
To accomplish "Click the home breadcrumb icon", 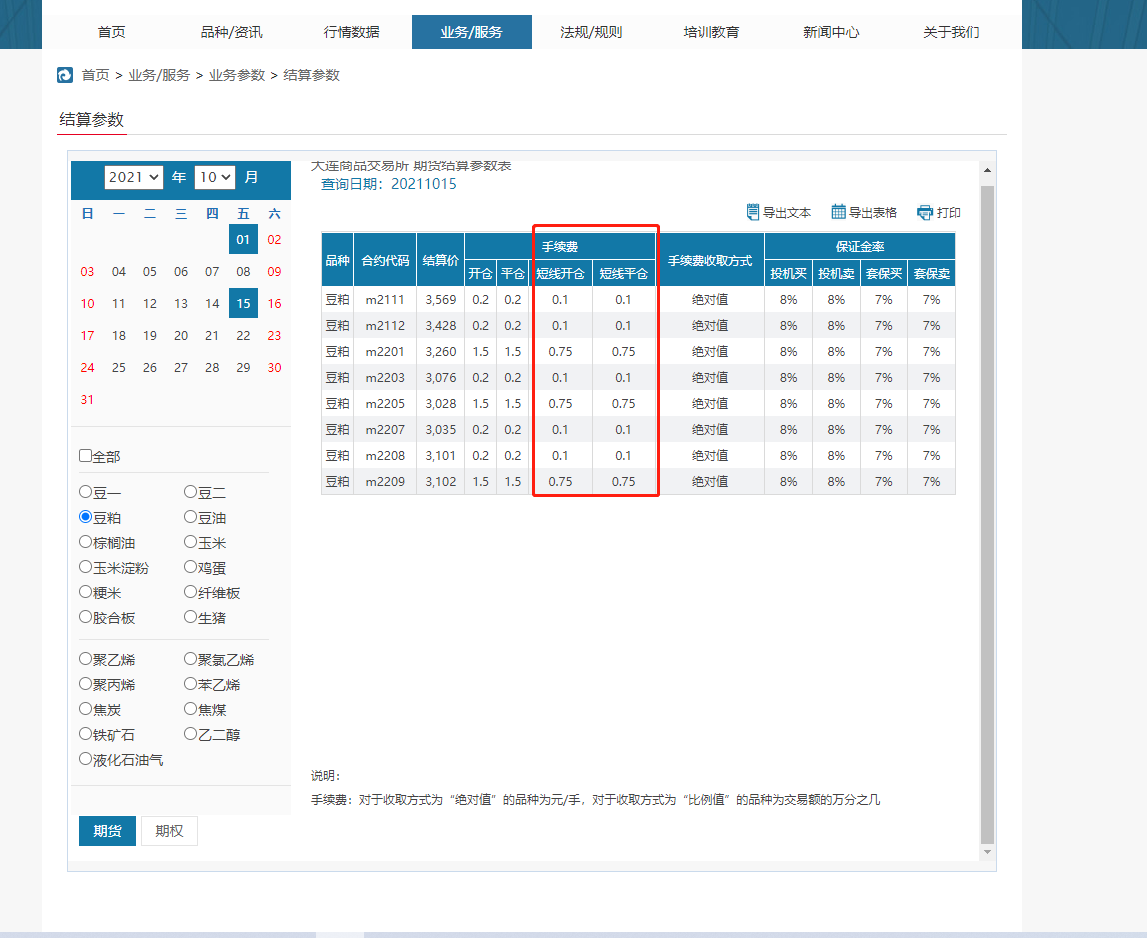I will 65,75.
